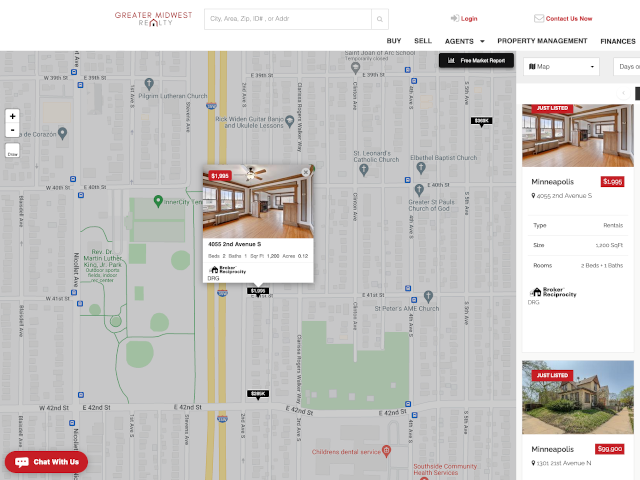Viewport: 640px width, 480px height.
Task: Zoom out the map with minus button
Action: 13,130
